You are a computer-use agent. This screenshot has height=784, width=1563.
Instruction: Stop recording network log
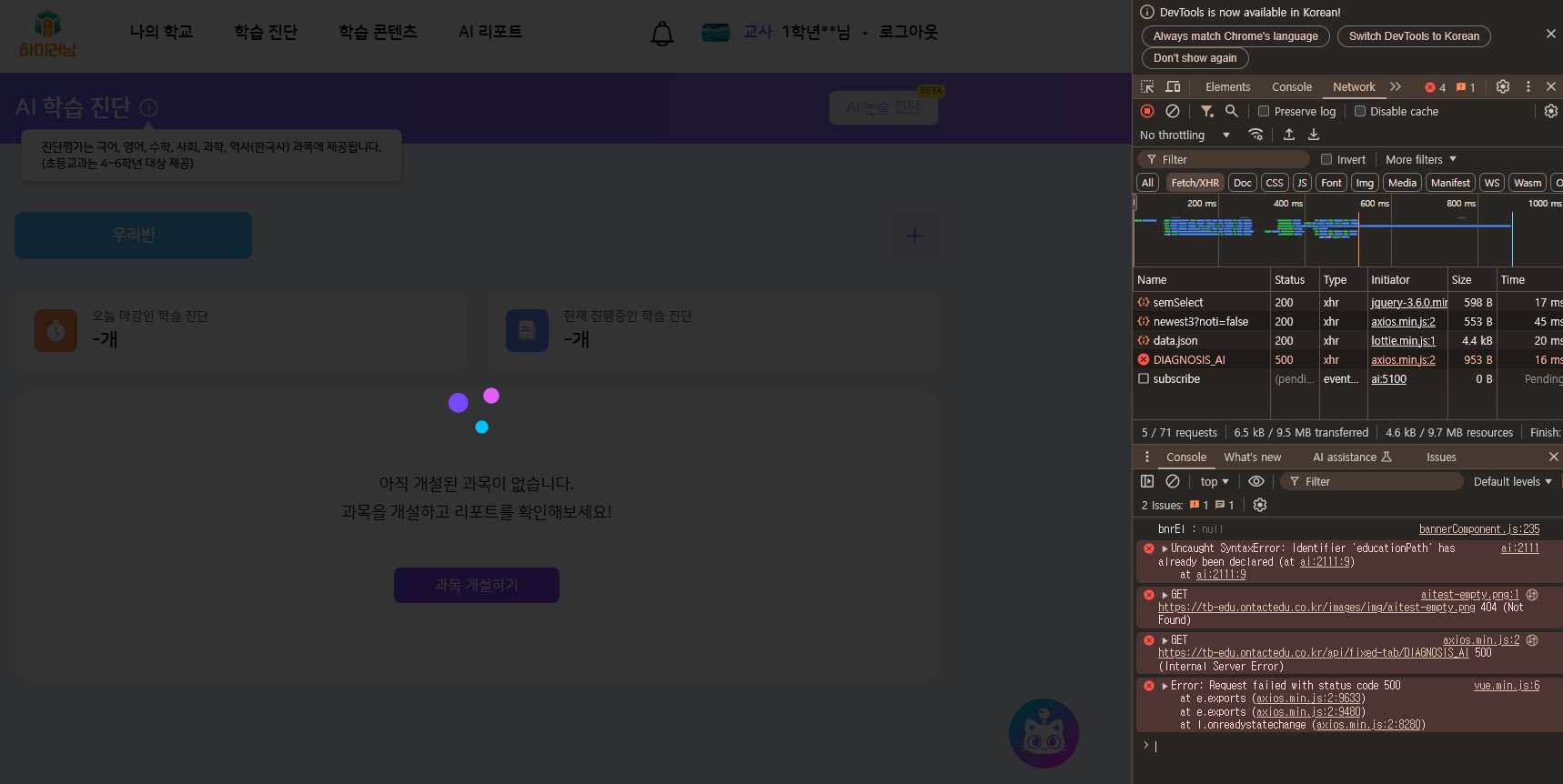coord(1147,111)
